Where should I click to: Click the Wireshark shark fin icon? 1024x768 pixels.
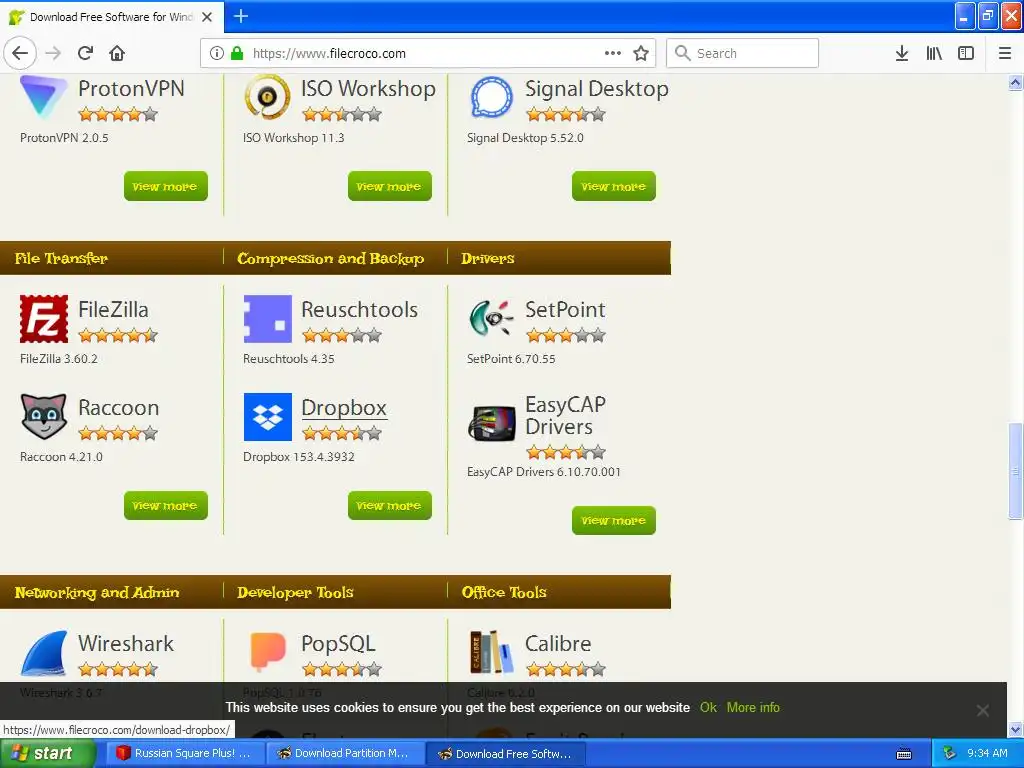tap(44, 652)
